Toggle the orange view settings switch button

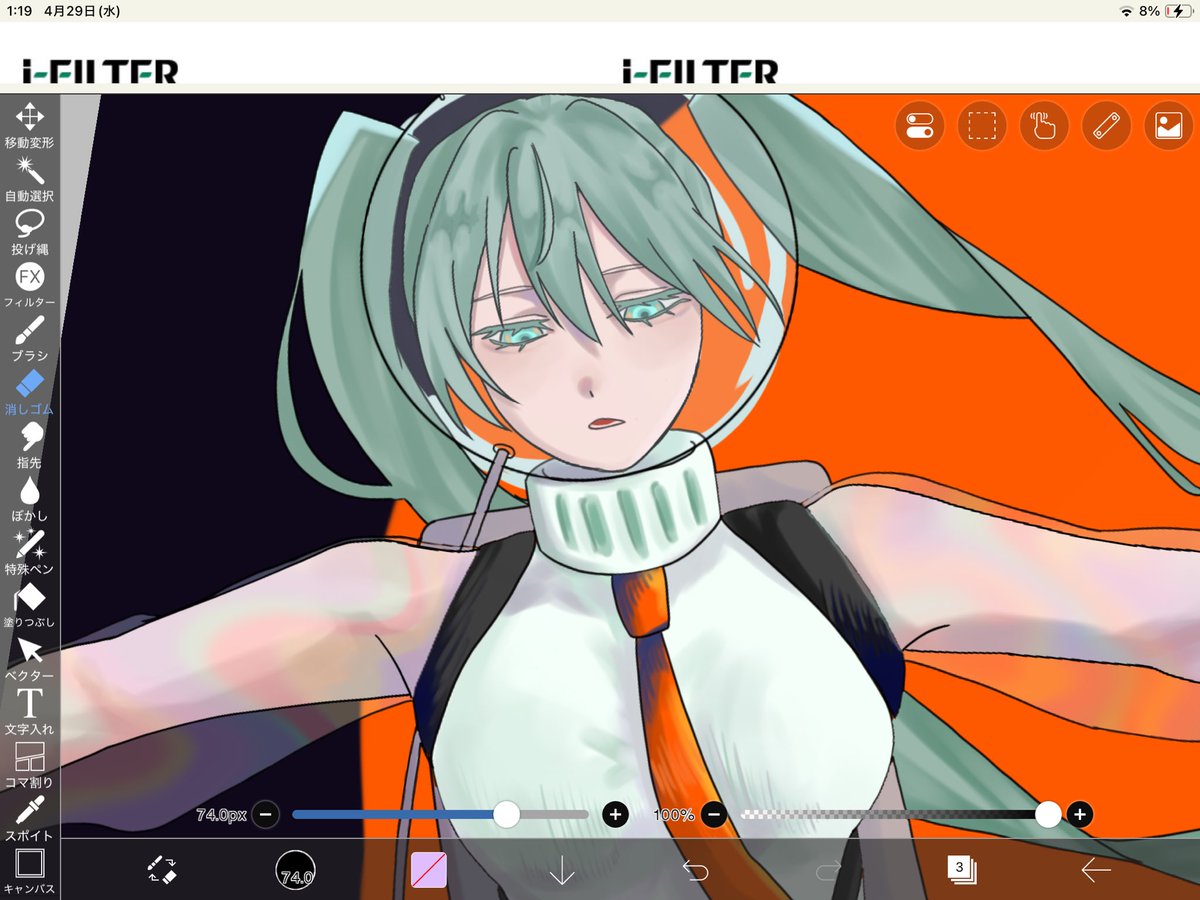pos(919,126)
